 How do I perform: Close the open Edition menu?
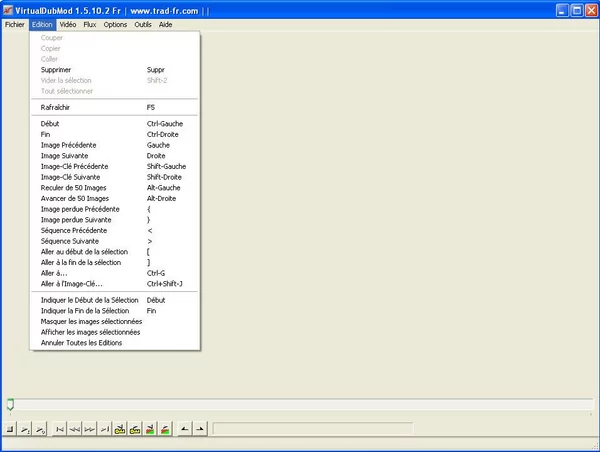click(42, 24)
